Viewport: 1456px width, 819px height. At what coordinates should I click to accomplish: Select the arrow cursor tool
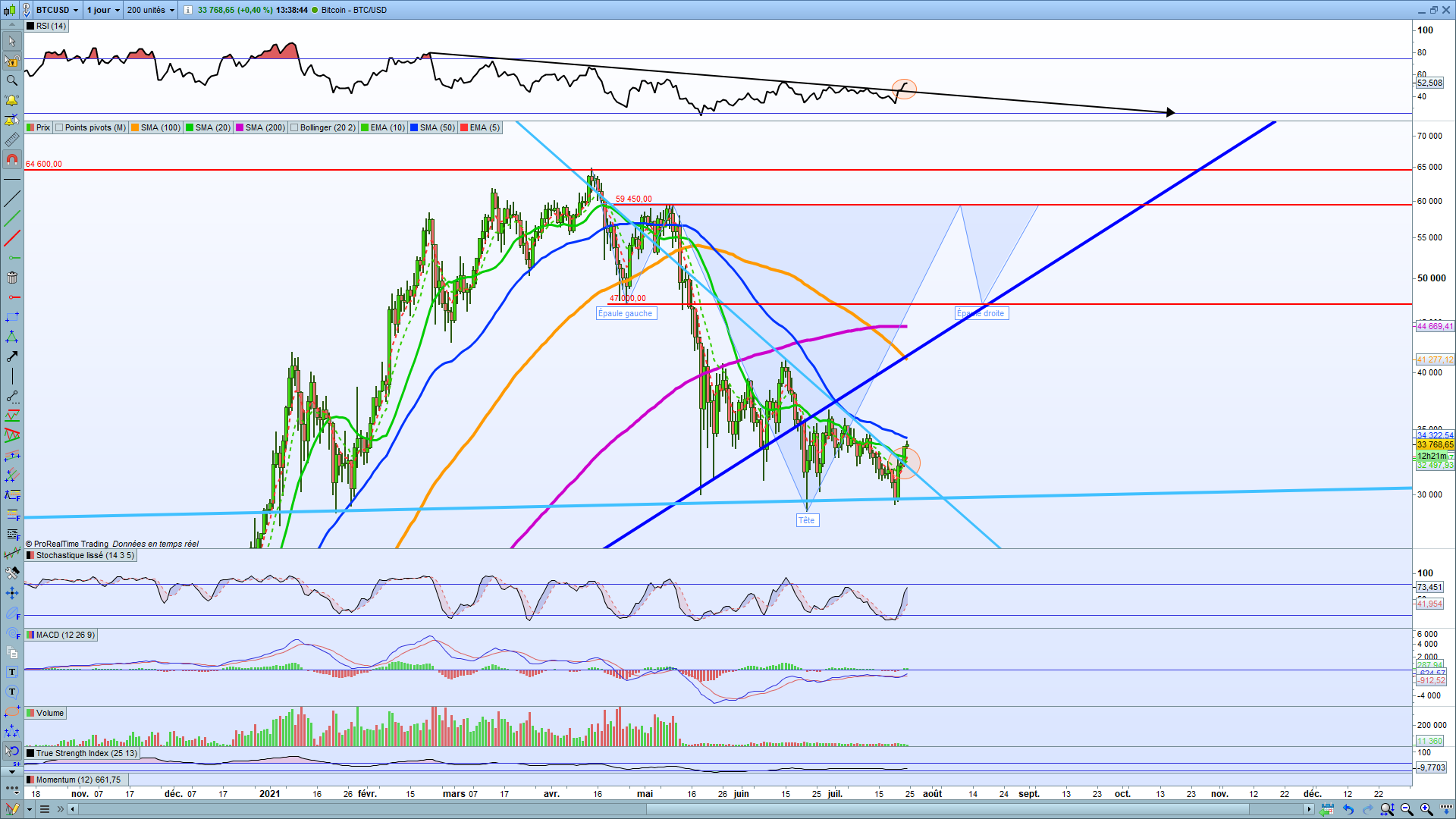click(x=11, y=41)
